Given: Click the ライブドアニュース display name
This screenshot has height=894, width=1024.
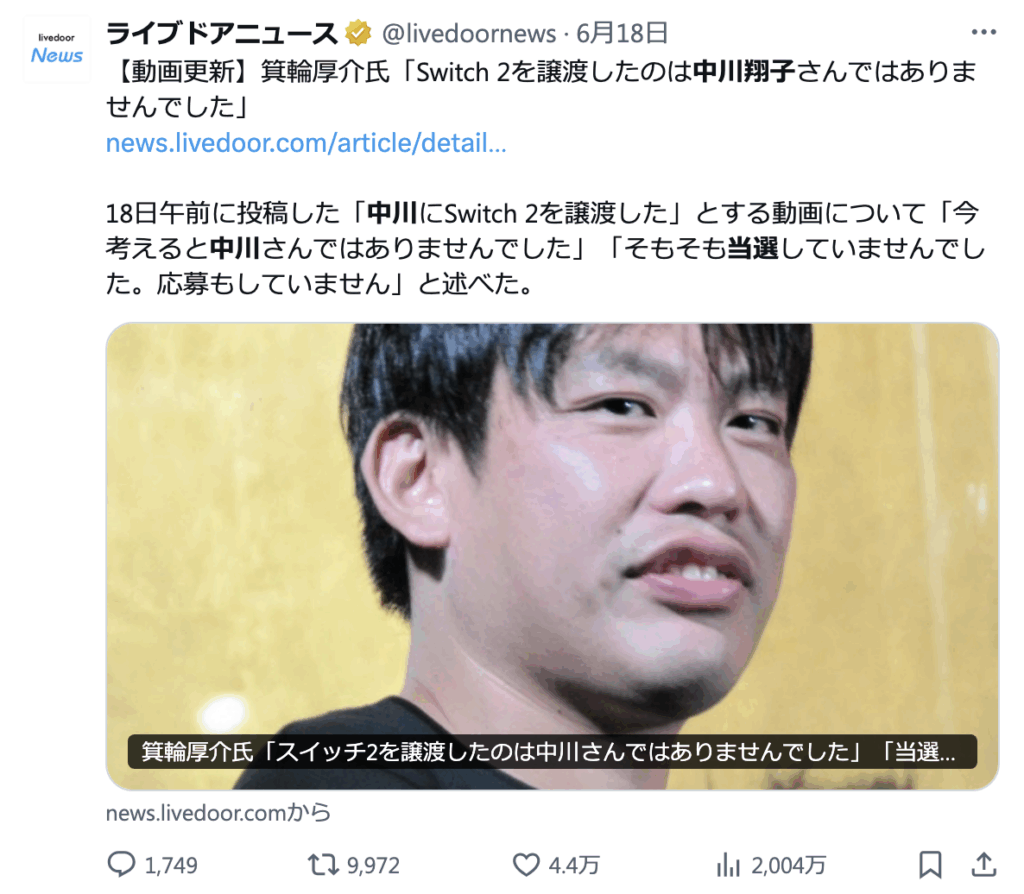Looking at the screenshot, I should (x=221, y=33).
